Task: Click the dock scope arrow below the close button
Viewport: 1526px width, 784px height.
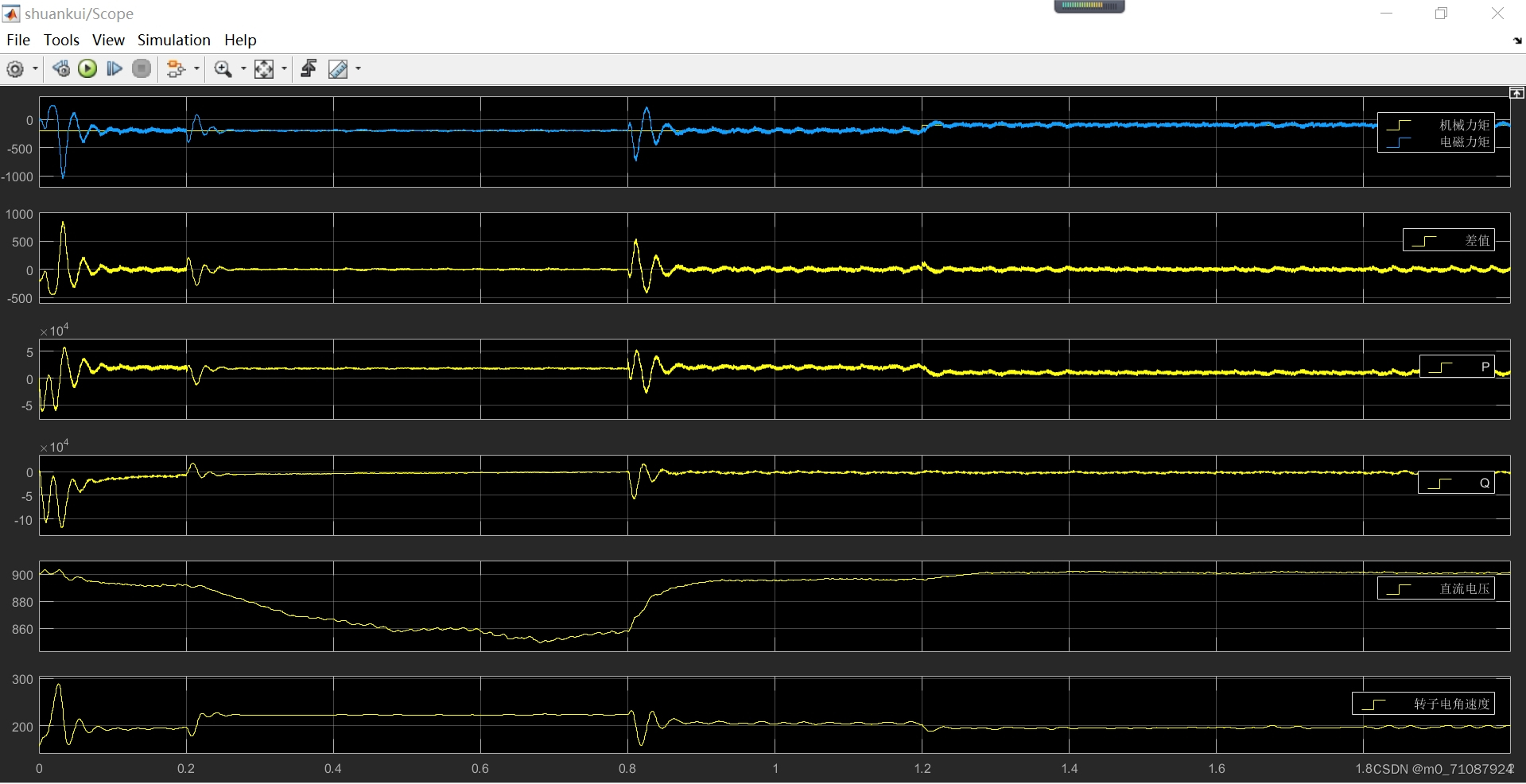Action: pyautogui.click(x=1517, y=41)
